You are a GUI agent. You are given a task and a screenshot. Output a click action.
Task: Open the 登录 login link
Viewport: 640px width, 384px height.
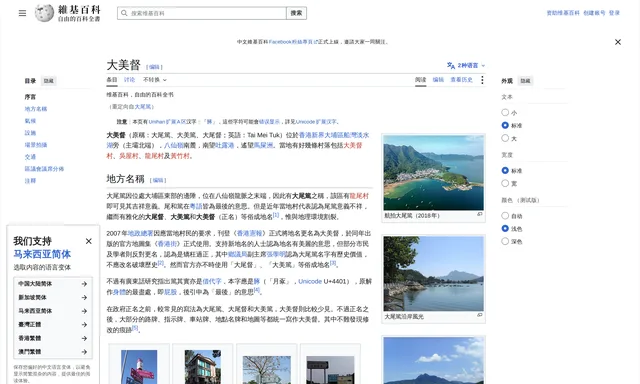(x=614, y=13)
